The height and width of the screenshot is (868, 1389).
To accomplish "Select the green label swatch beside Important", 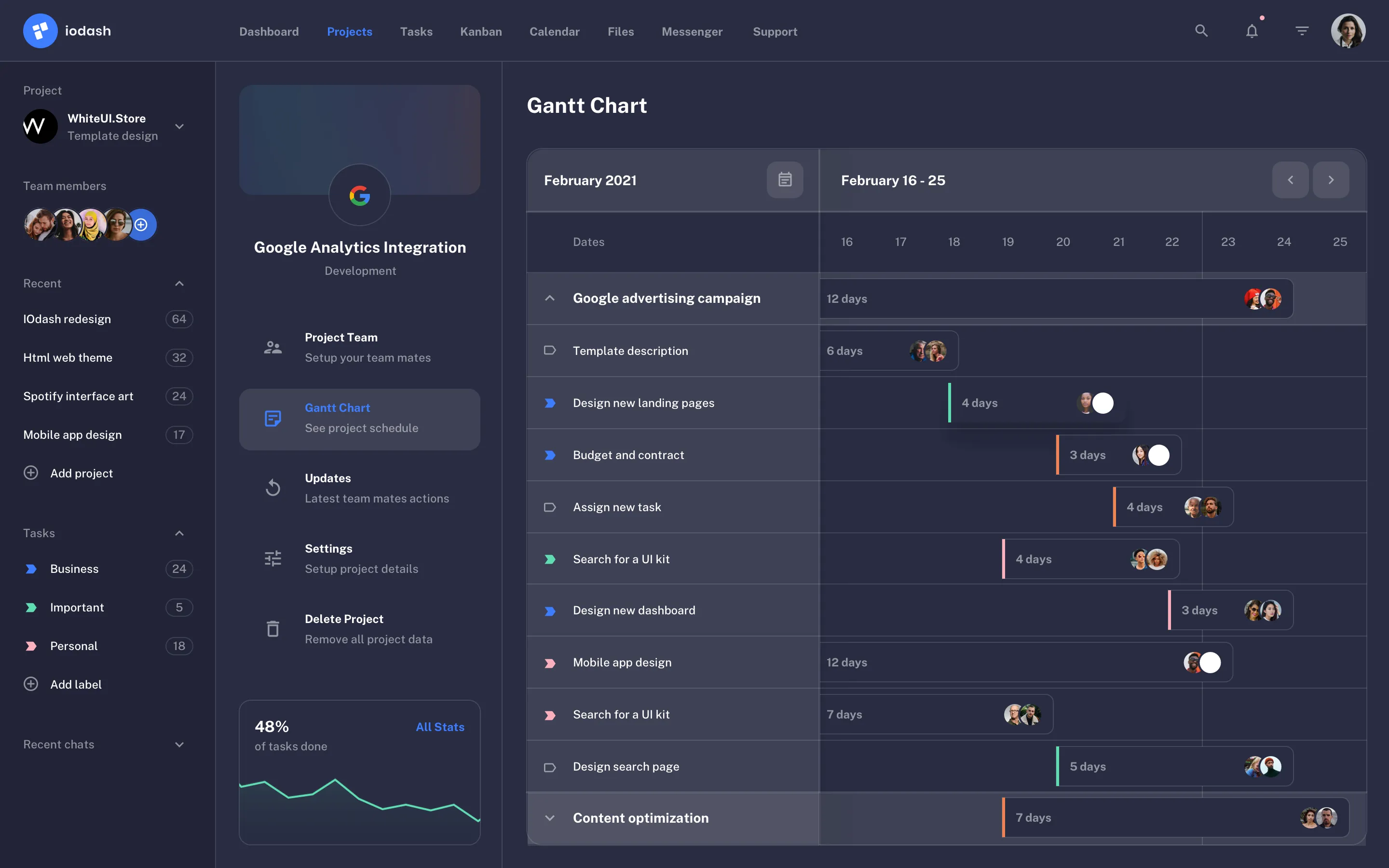I will click(31, 608).
